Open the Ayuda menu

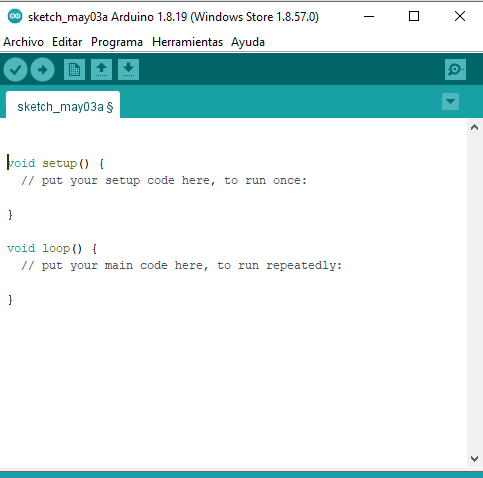coord(248,42)
